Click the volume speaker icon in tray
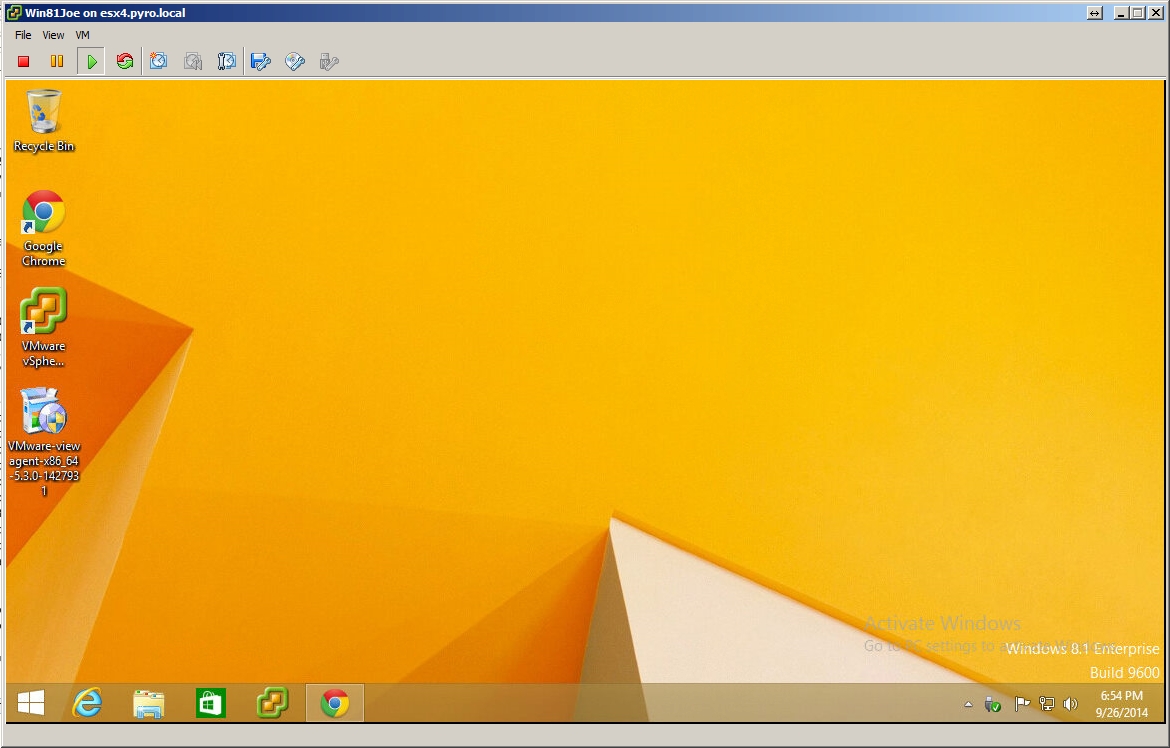The image size is (1170, 748). click(x=1070, y=704)
